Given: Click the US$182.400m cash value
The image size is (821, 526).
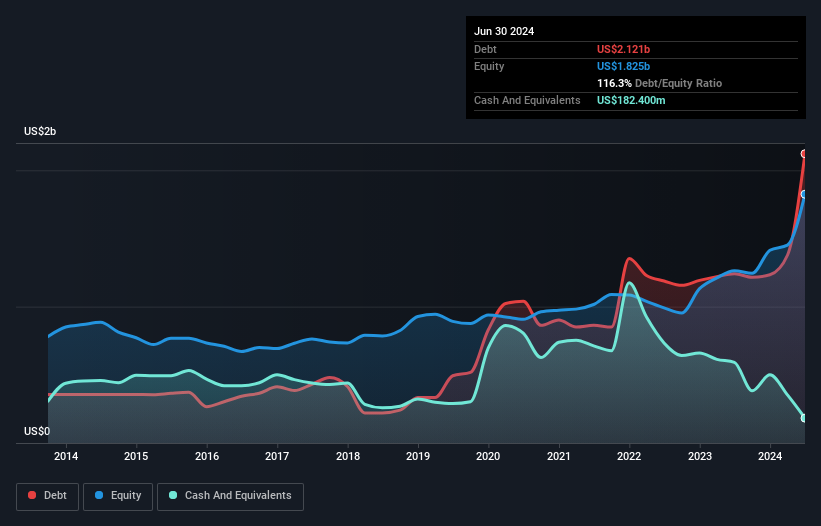Looking at the screenshot, I should [631, 100].
